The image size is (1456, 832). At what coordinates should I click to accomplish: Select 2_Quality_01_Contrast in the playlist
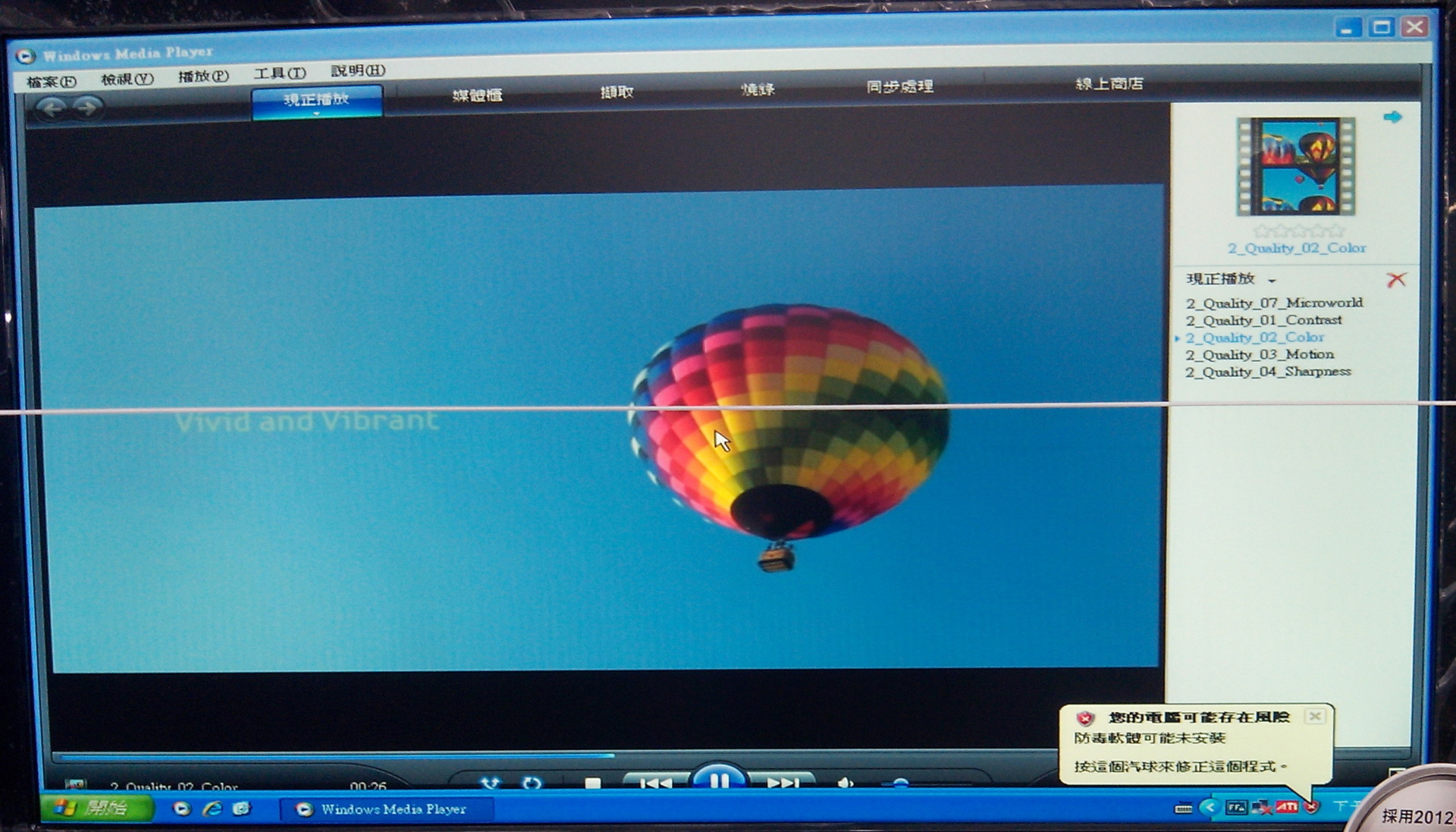[x=1263, y=320]
